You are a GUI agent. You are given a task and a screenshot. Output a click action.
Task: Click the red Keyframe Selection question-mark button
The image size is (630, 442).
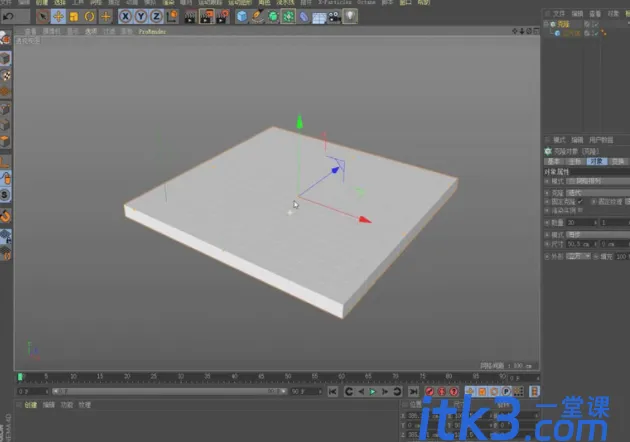(x=454, y=391)
